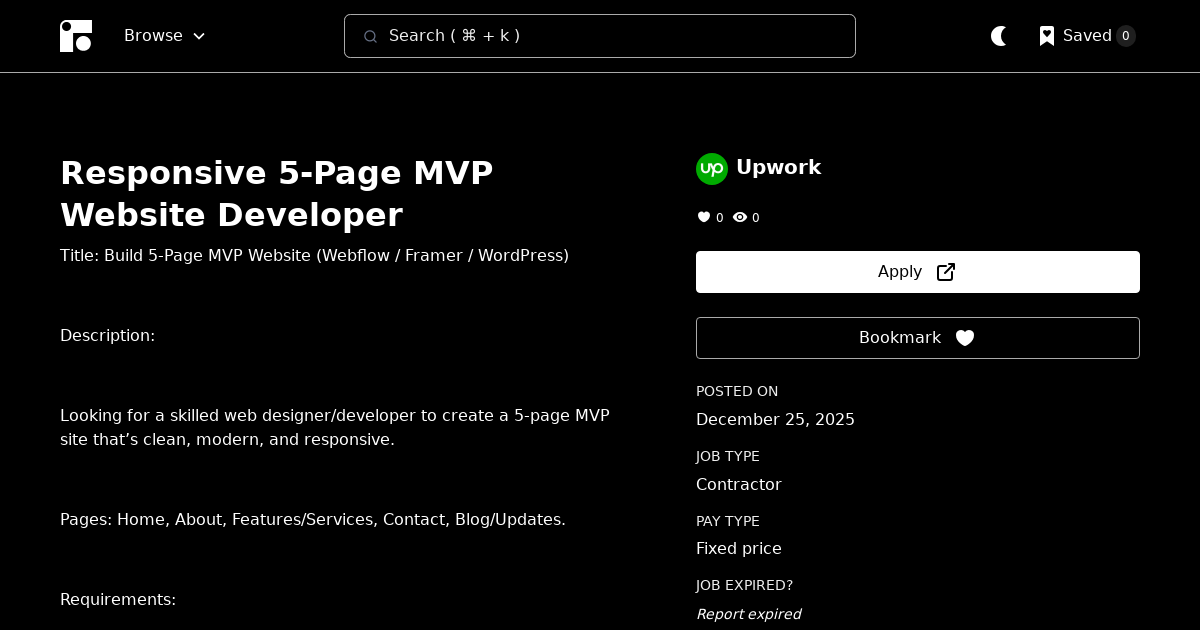Click the magnifier icon in the search bar
Image resolution: width=1200 pixels, height=630 pixels.
coord(371,36)
